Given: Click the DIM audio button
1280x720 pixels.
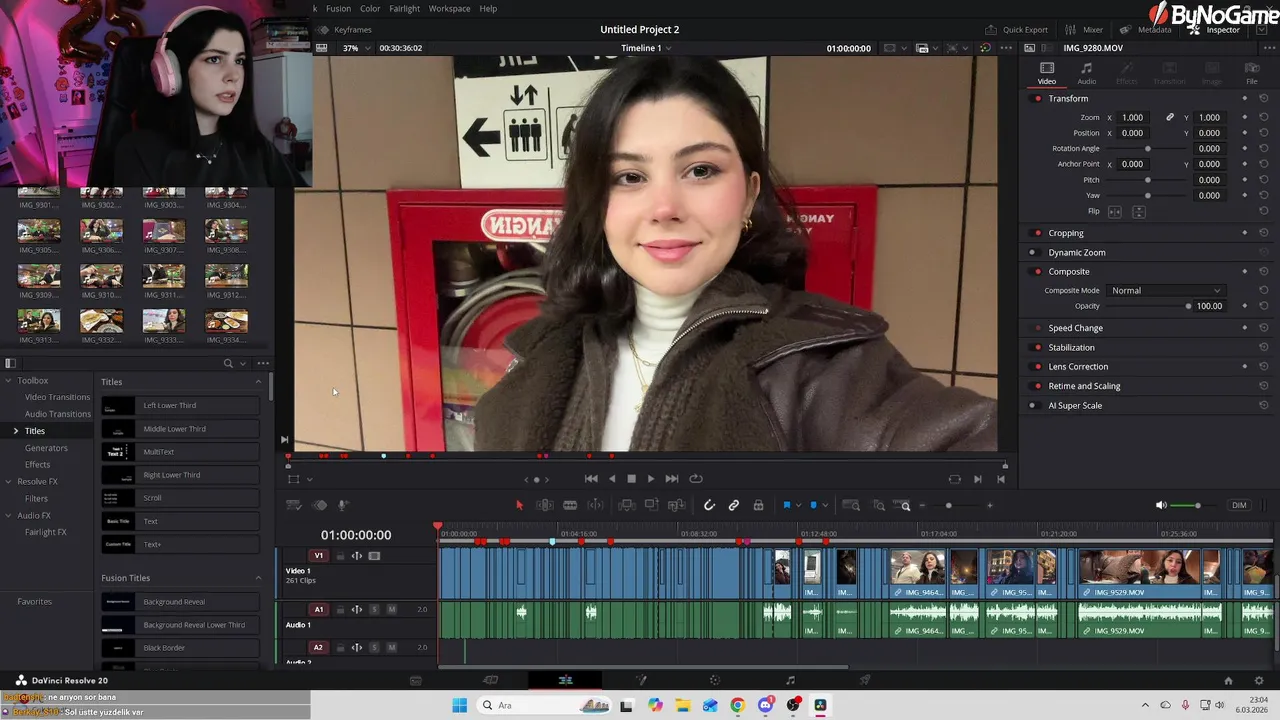Looking at the screenshot, I should [x=1239, y=505].
